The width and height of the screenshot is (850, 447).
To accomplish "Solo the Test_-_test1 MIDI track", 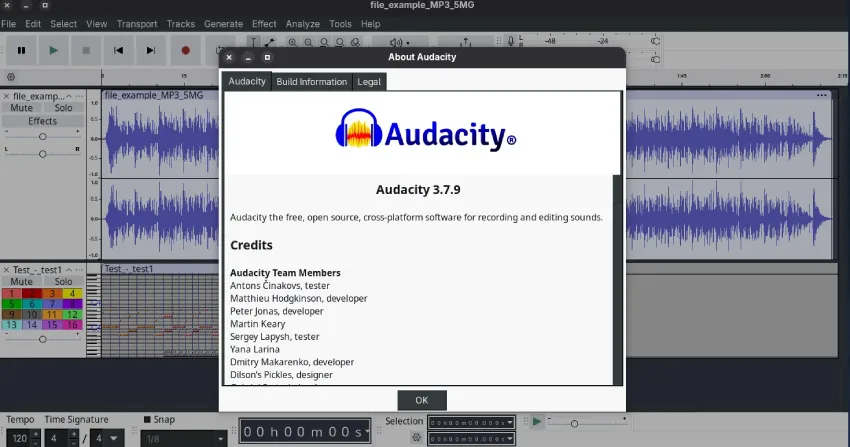I will point(63,281).
